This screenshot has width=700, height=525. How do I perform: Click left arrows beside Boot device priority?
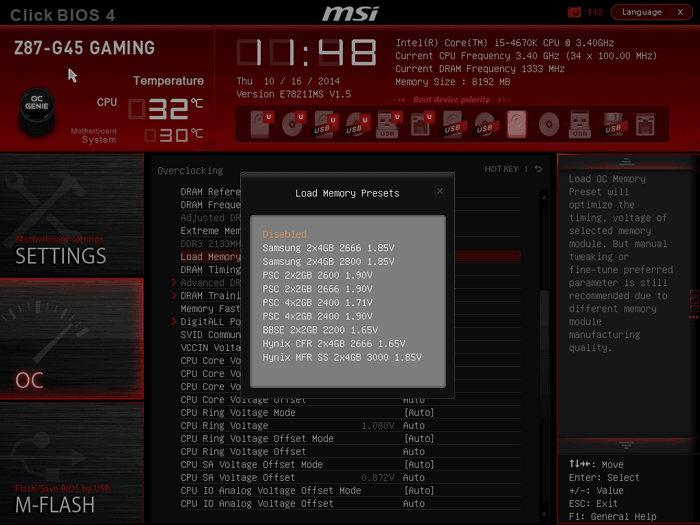click(x=400, y=100)
